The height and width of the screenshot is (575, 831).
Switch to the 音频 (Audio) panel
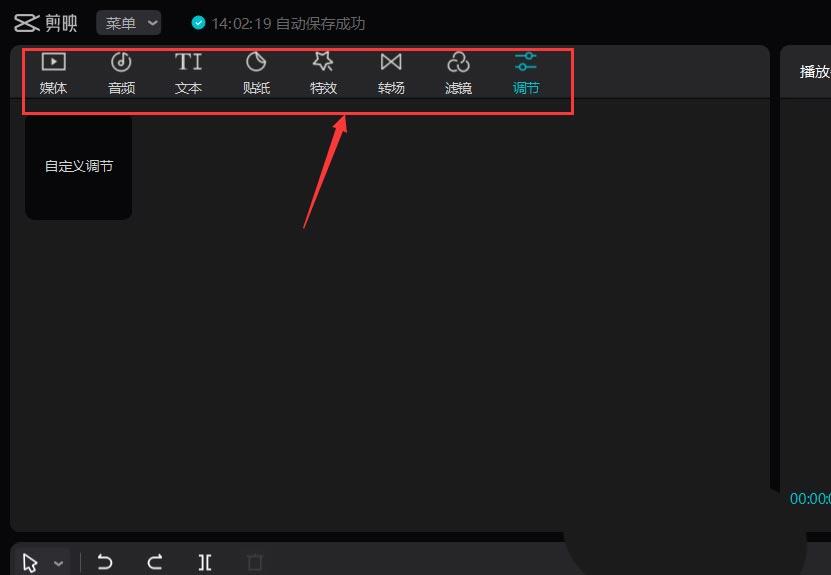(x=121, y=73)
